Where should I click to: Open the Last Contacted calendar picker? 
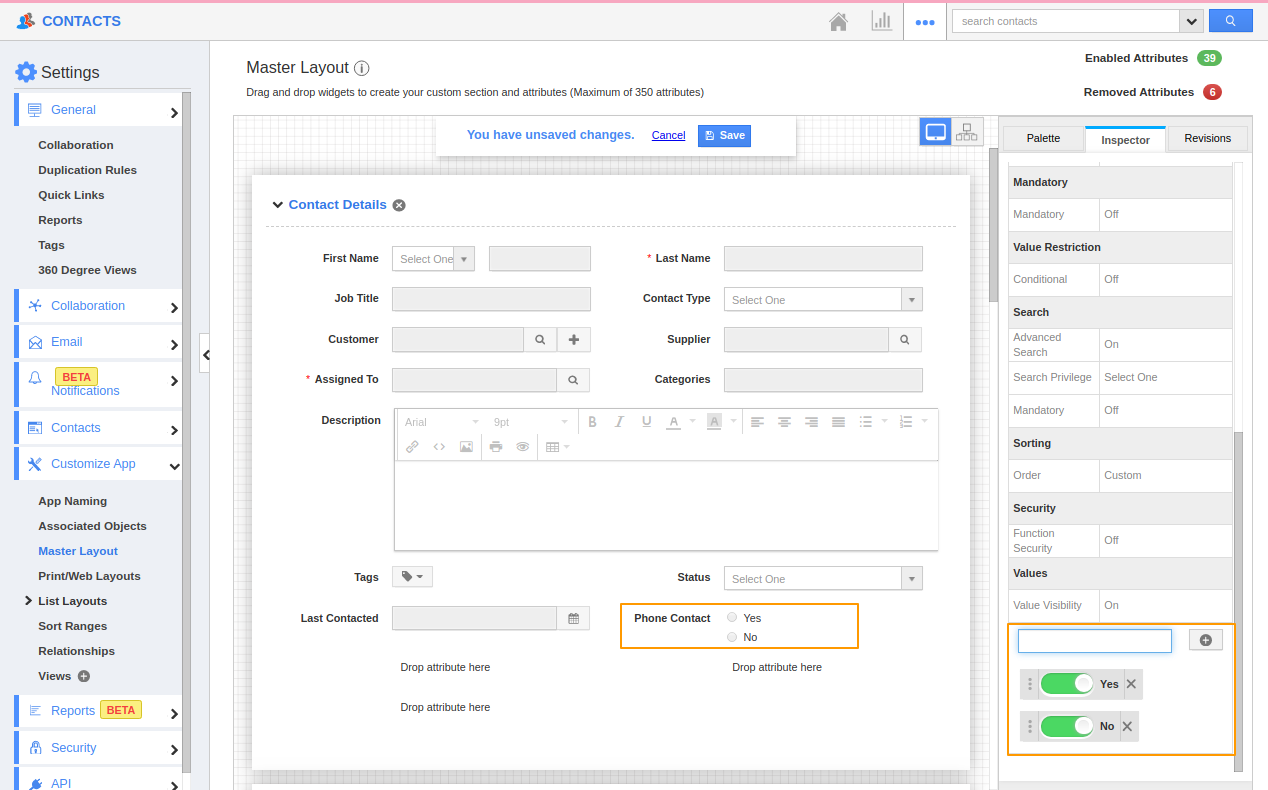[x=573, y=619]
